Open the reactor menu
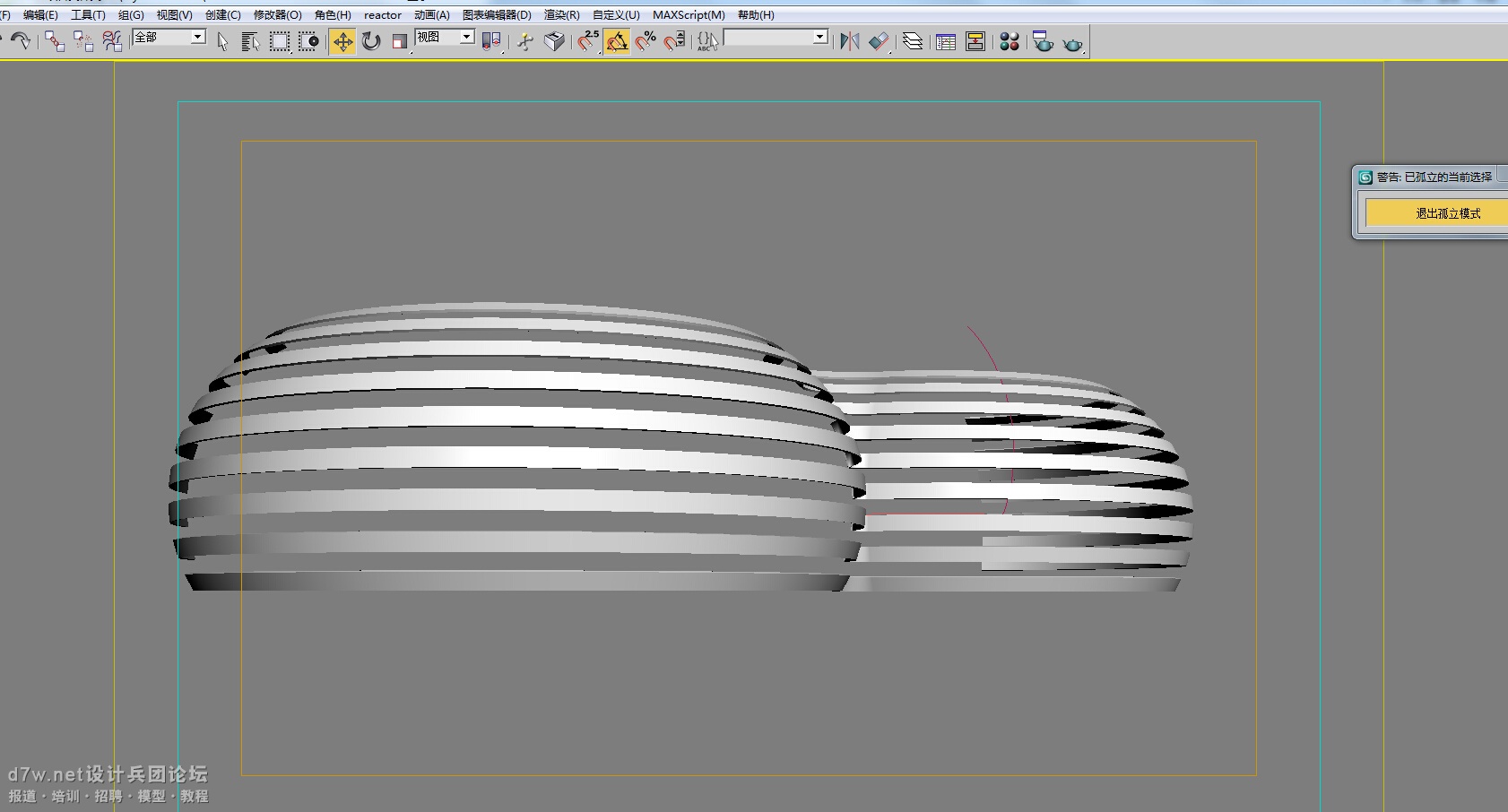This screenshot has height=812, width=1508. click(383, 15)
